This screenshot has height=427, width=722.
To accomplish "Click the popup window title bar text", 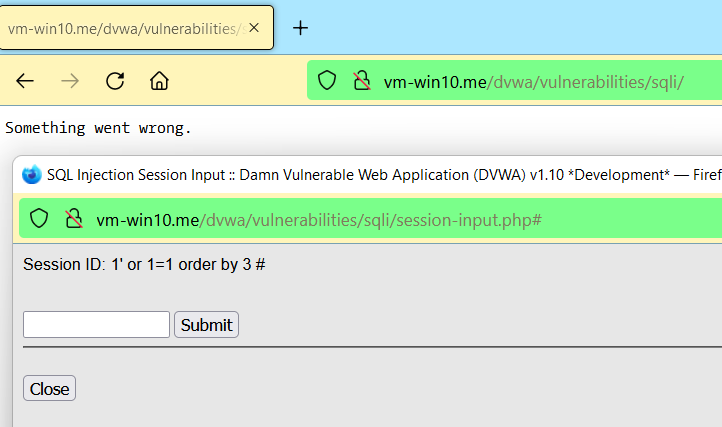I will [384, 175].
